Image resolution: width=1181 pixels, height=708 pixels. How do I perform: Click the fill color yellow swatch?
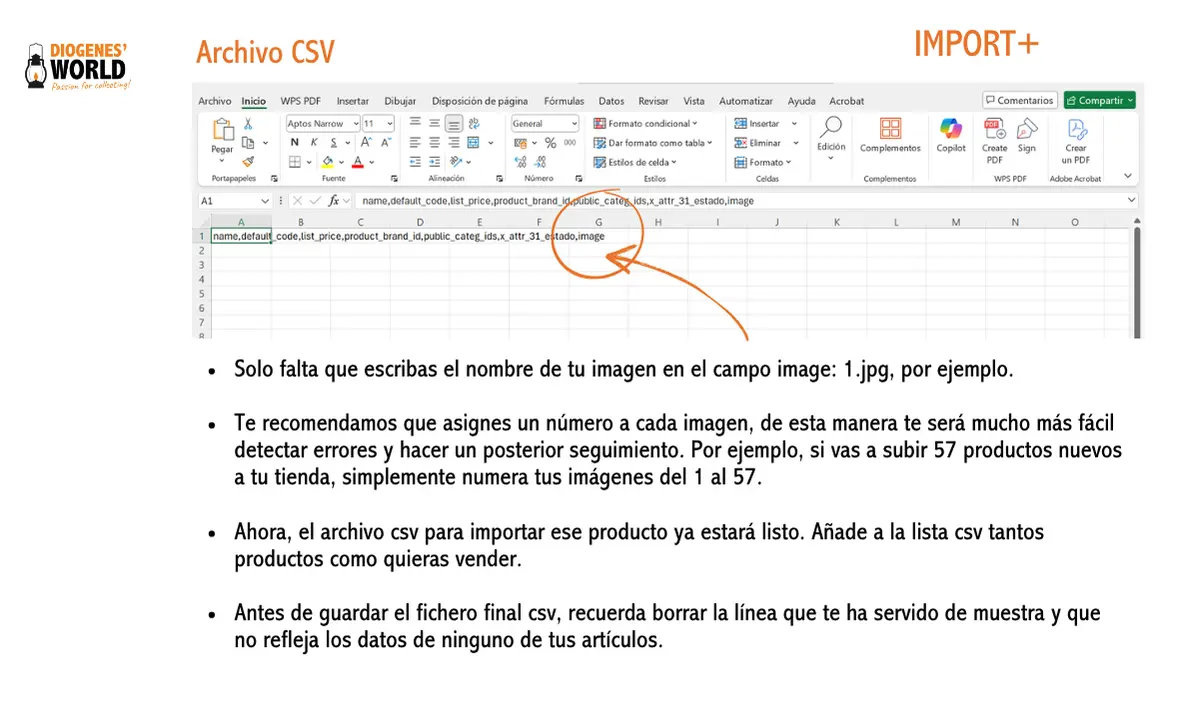[x=328, y=162]
